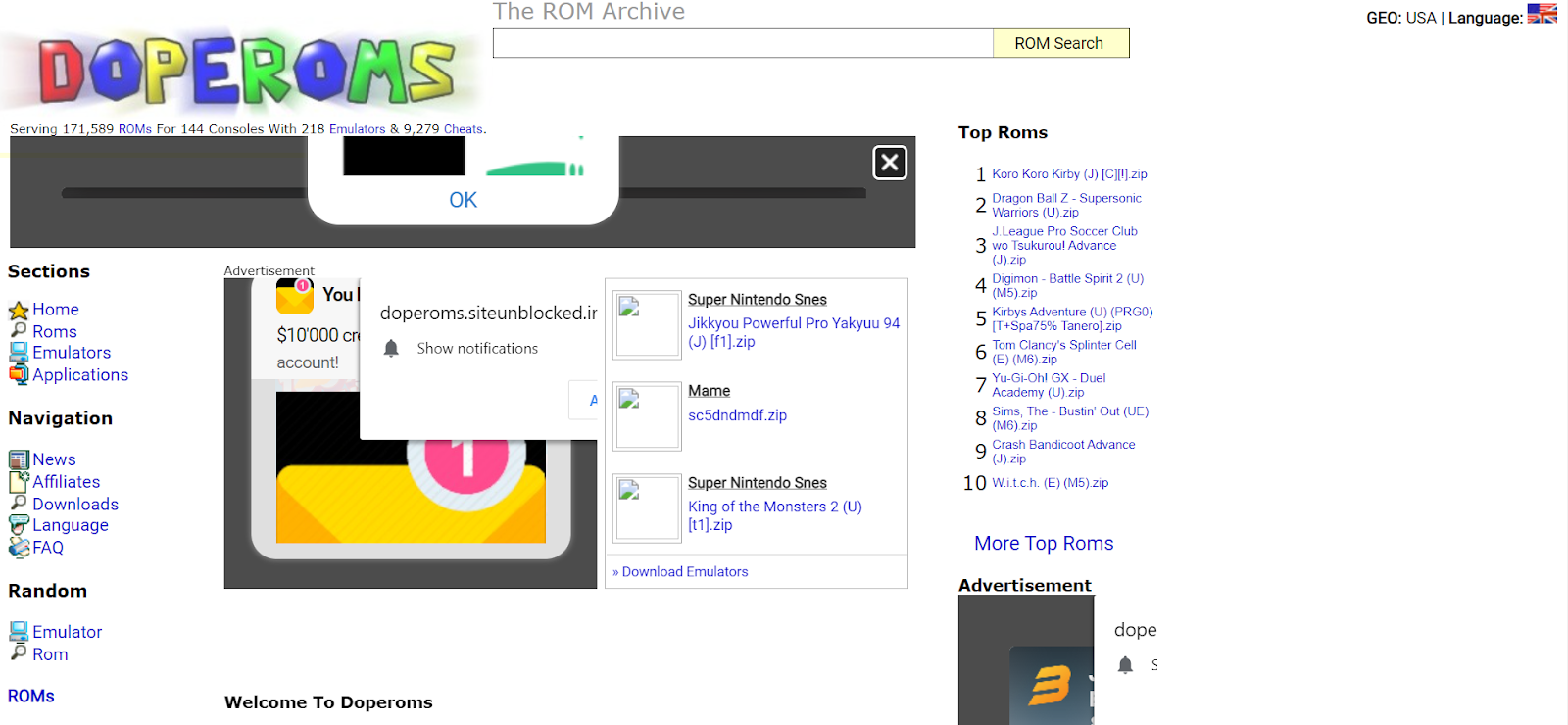Click the Downloads magnifier icon

pos(19,504)
